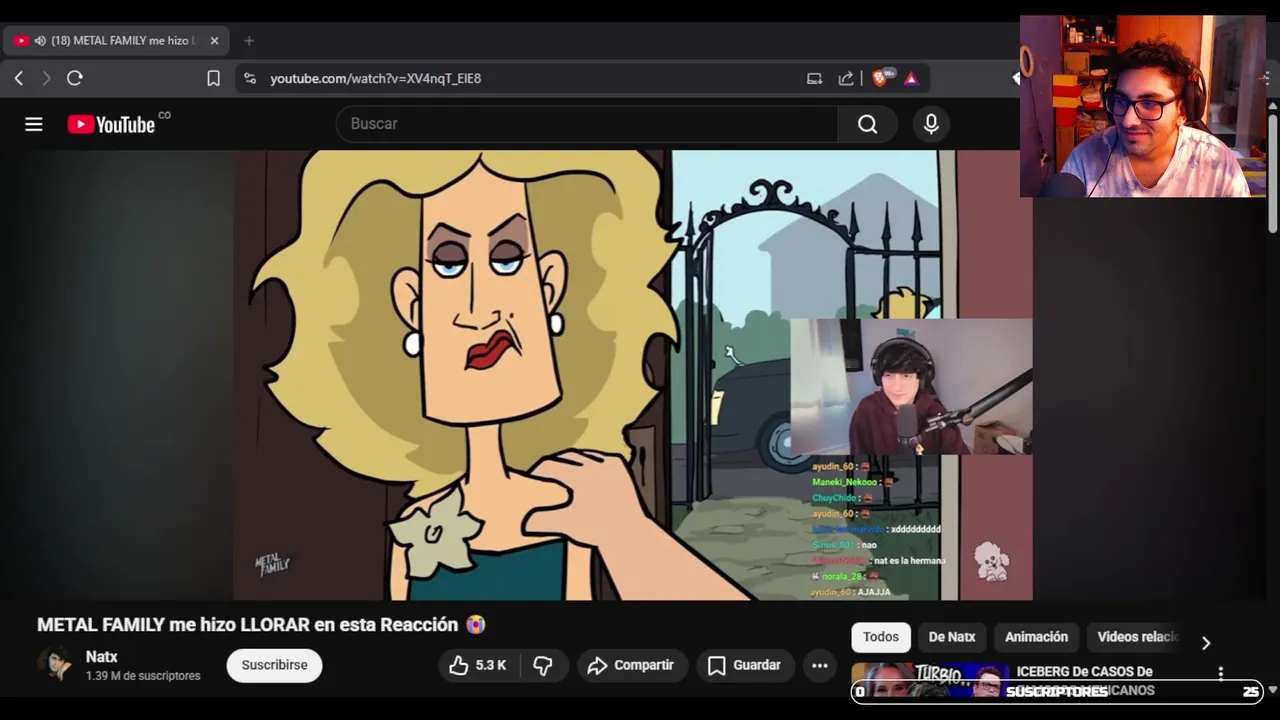Click the share icon in address bar
This screenshot has height=720, width=1280.
click(846, 78)
